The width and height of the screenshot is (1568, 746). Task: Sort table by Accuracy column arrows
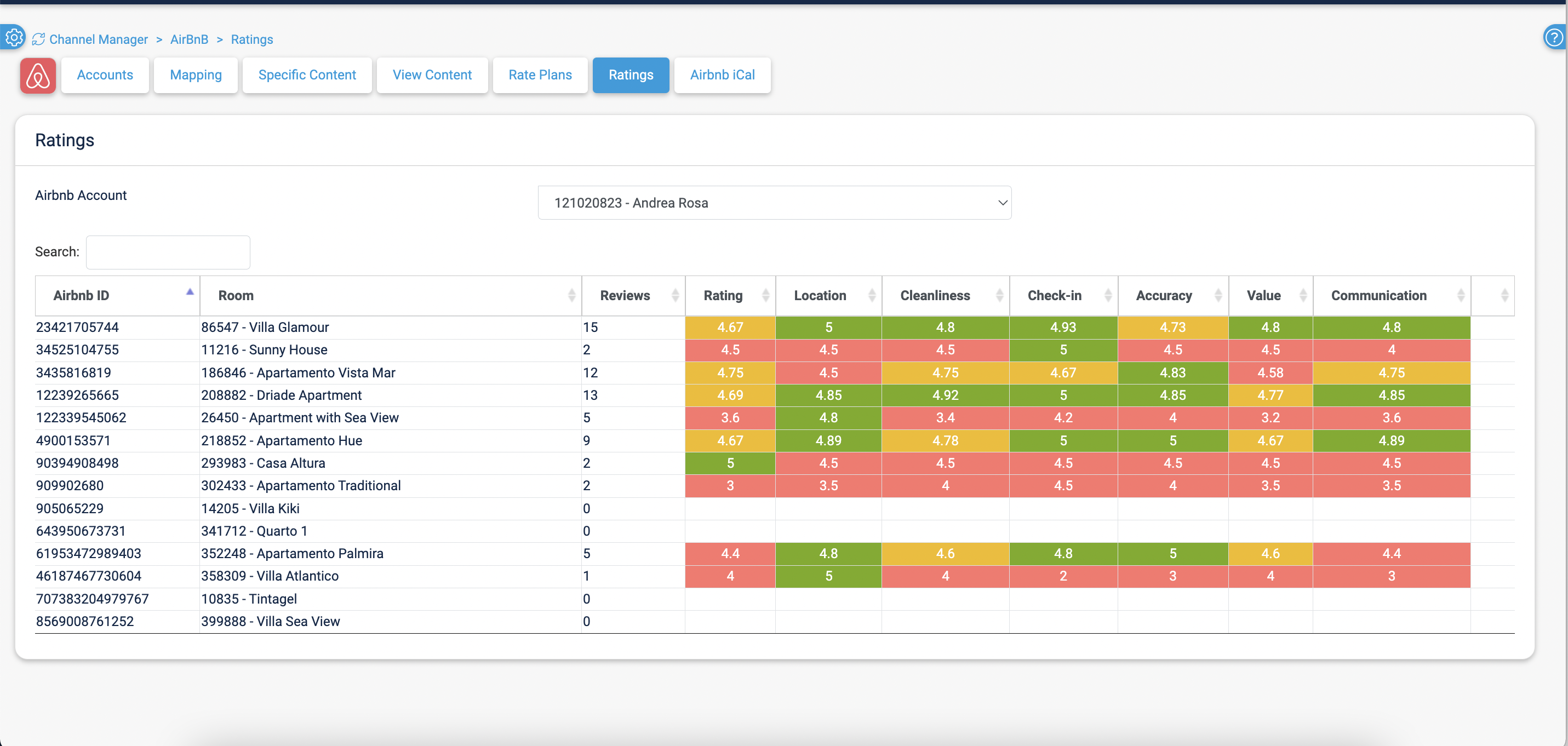1218,296
